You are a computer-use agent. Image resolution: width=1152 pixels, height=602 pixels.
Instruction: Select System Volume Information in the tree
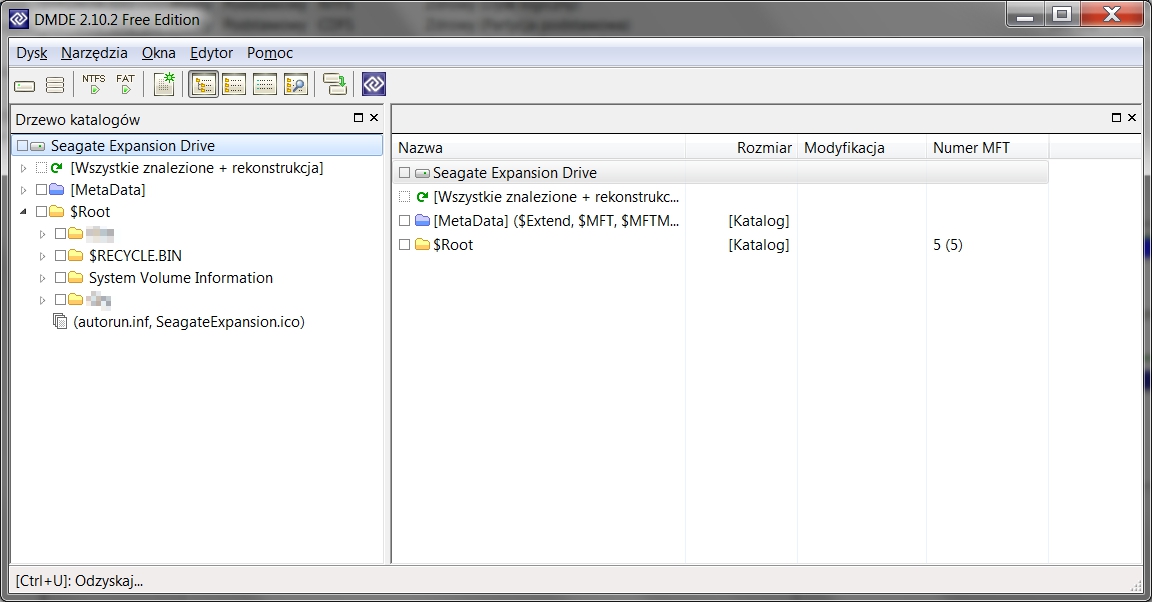coord(181,278)
